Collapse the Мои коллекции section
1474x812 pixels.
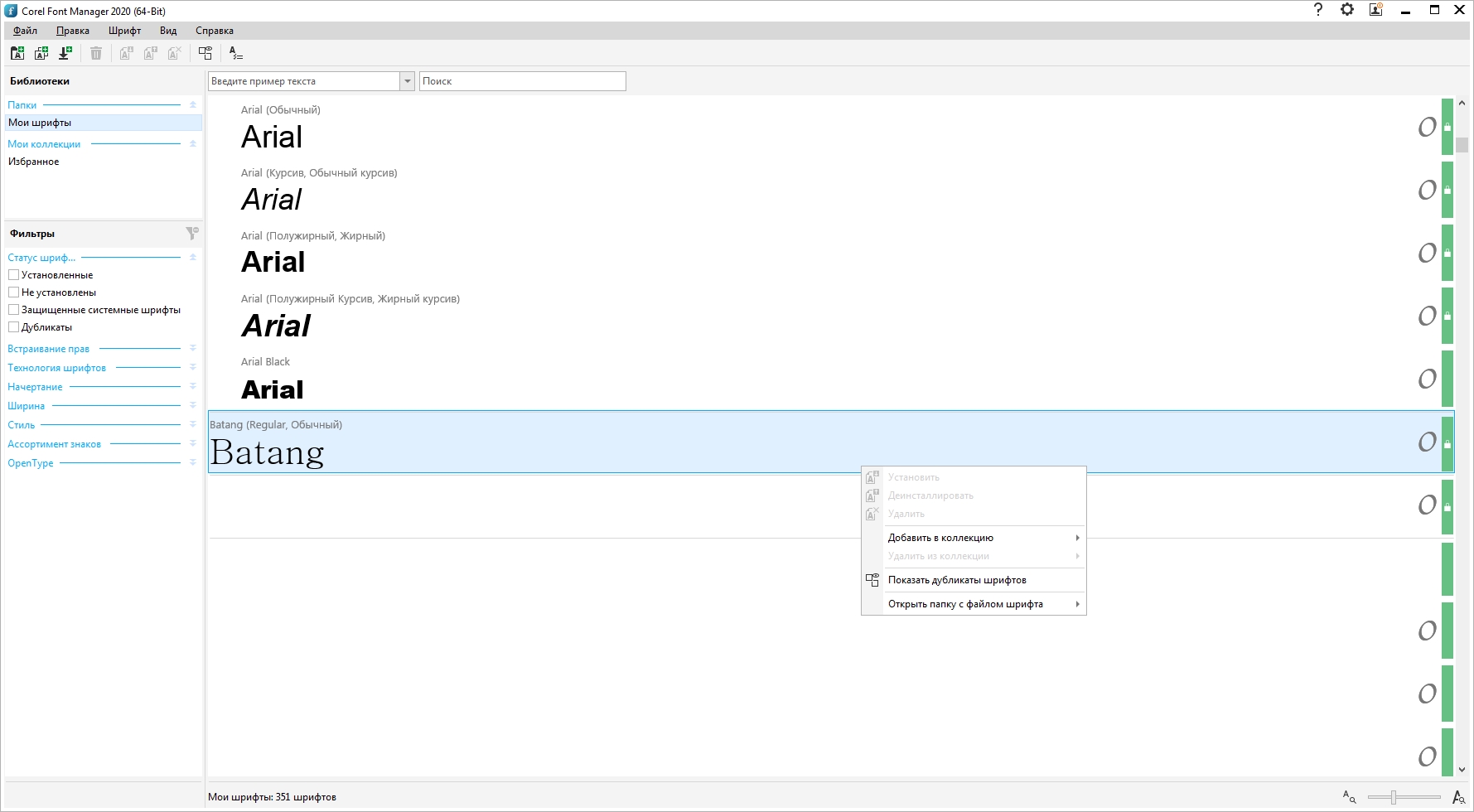click(192, 144)
